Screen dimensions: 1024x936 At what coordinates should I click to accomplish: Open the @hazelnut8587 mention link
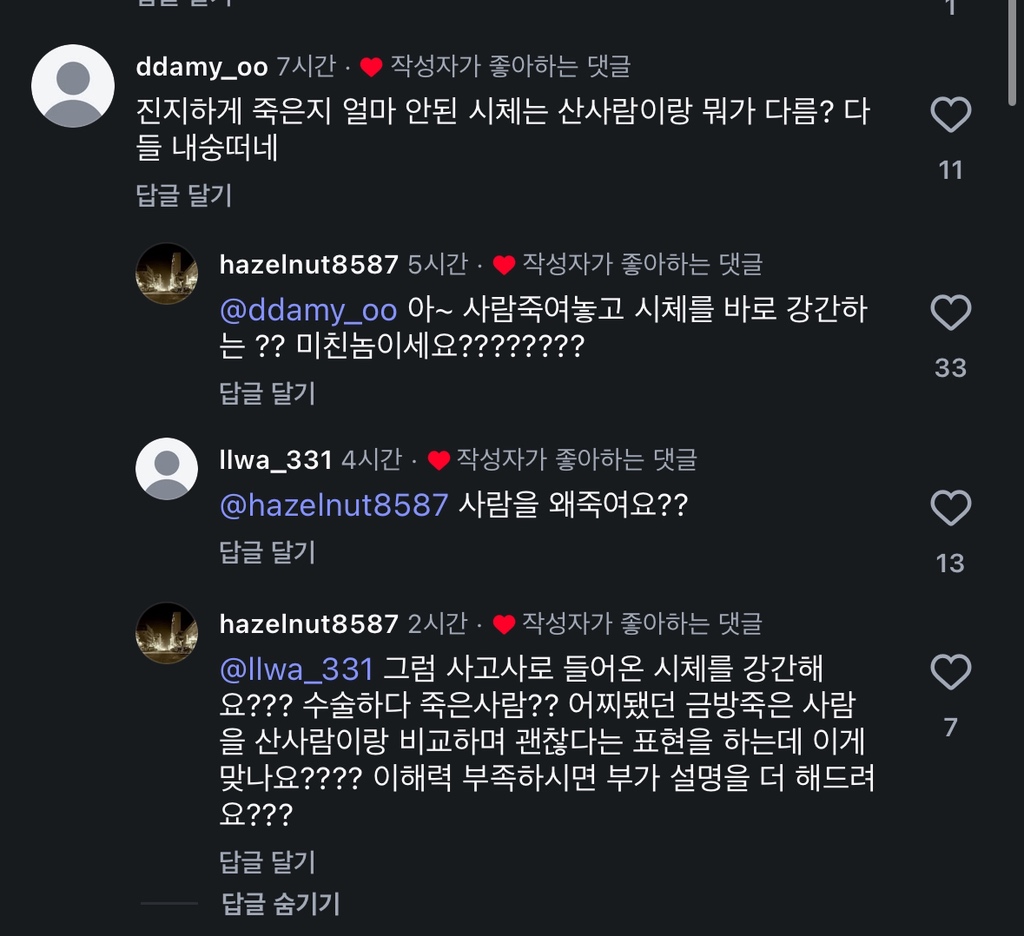click(333, 505)
